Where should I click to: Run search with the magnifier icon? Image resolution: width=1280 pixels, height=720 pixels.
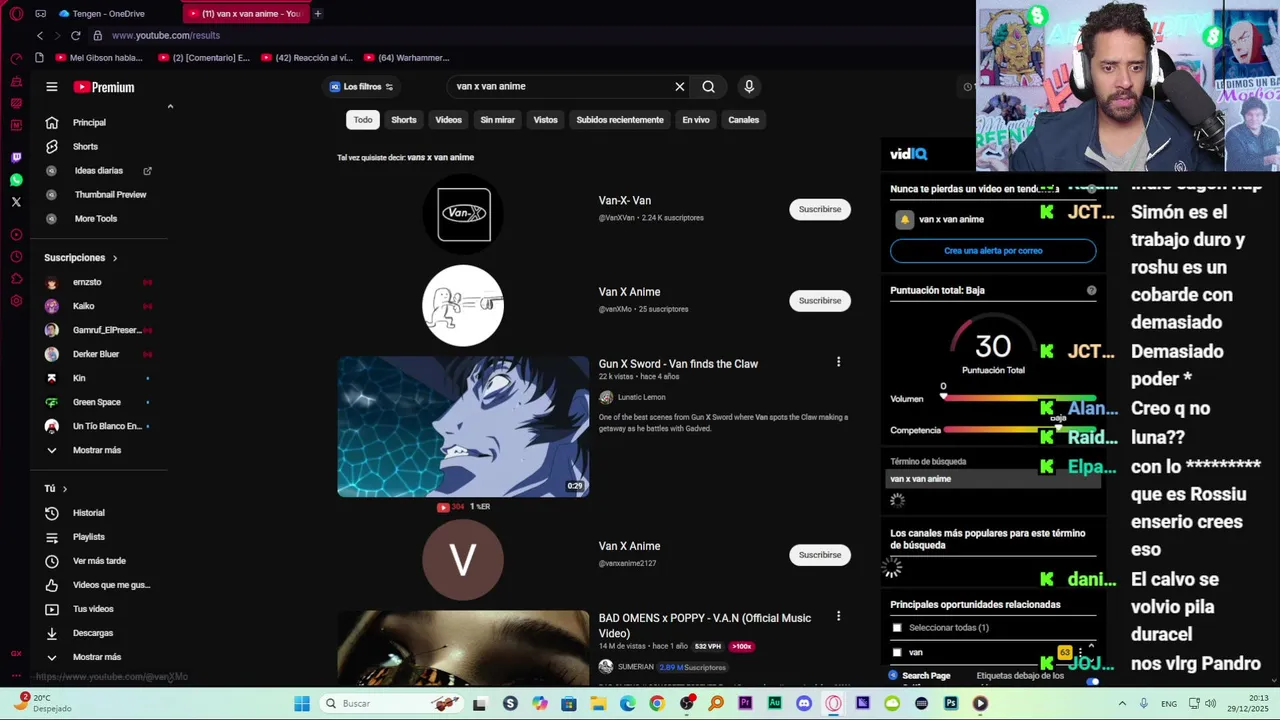[708, 87]
